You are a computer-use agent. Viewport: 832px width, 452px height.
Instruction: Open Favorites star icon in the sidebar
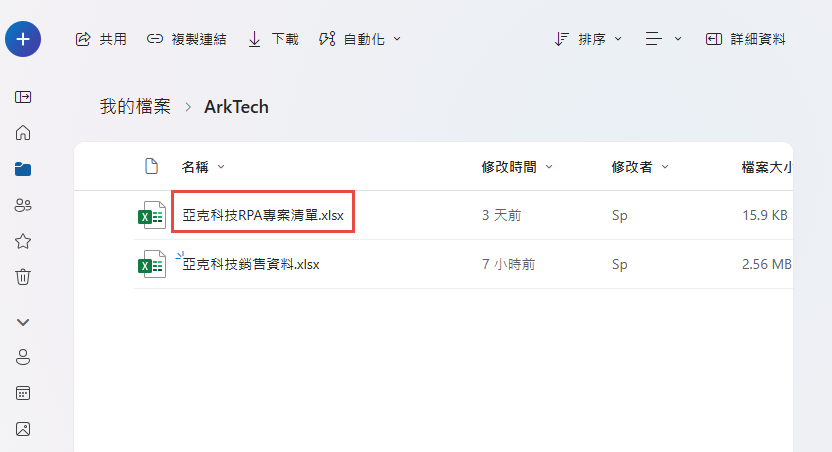pos(23,241)
